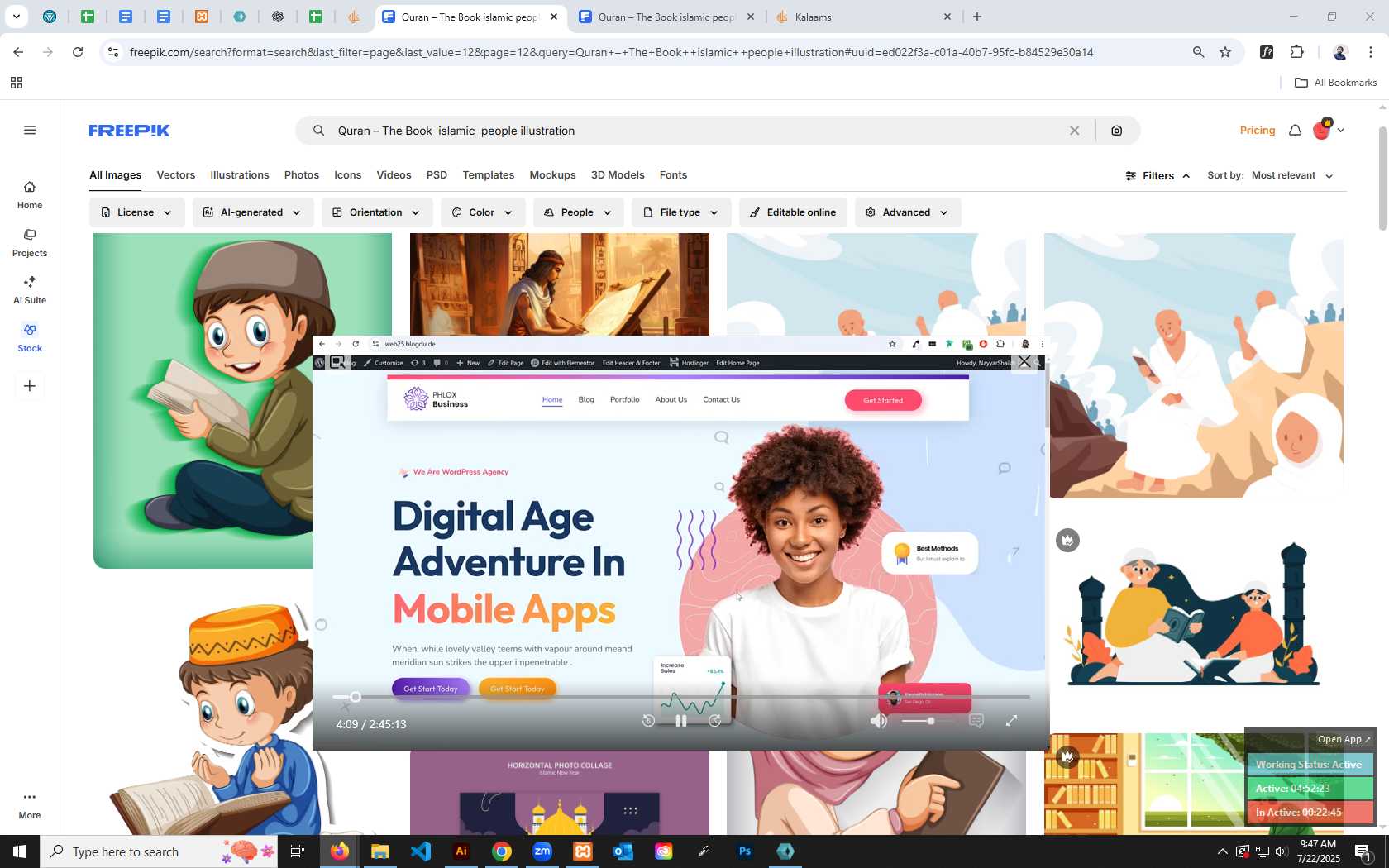1389x868 pixels.
Task: Open Chrome extensions puzzle icon
Action: [1296, 52]
